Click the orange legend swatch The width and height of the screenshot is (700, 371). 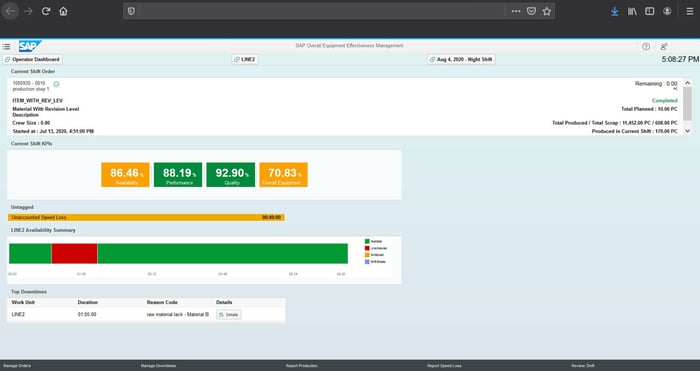click(367, 255)
